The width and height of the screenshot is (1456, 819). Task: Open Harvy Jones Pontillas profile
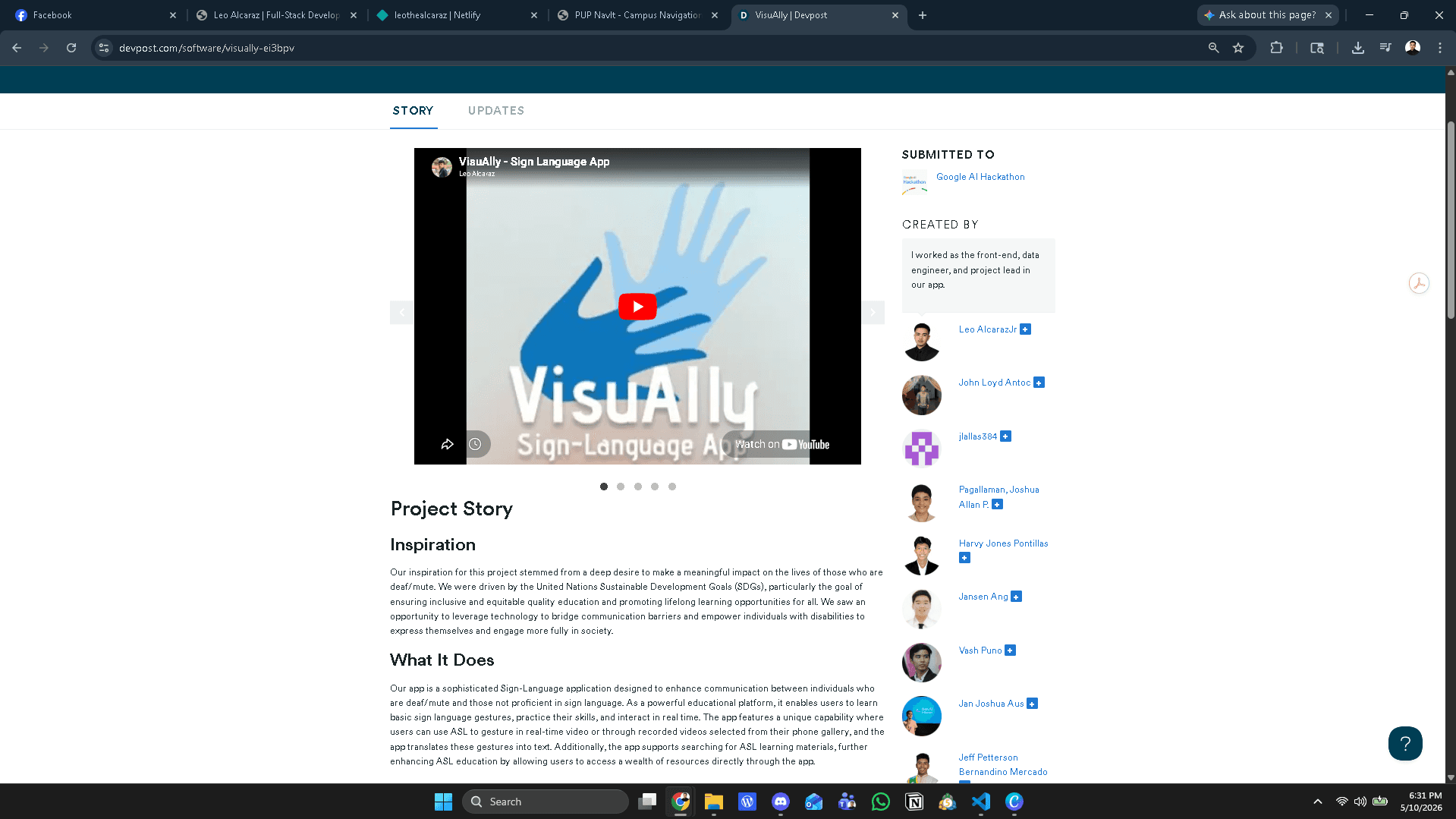click(1004, 543)
